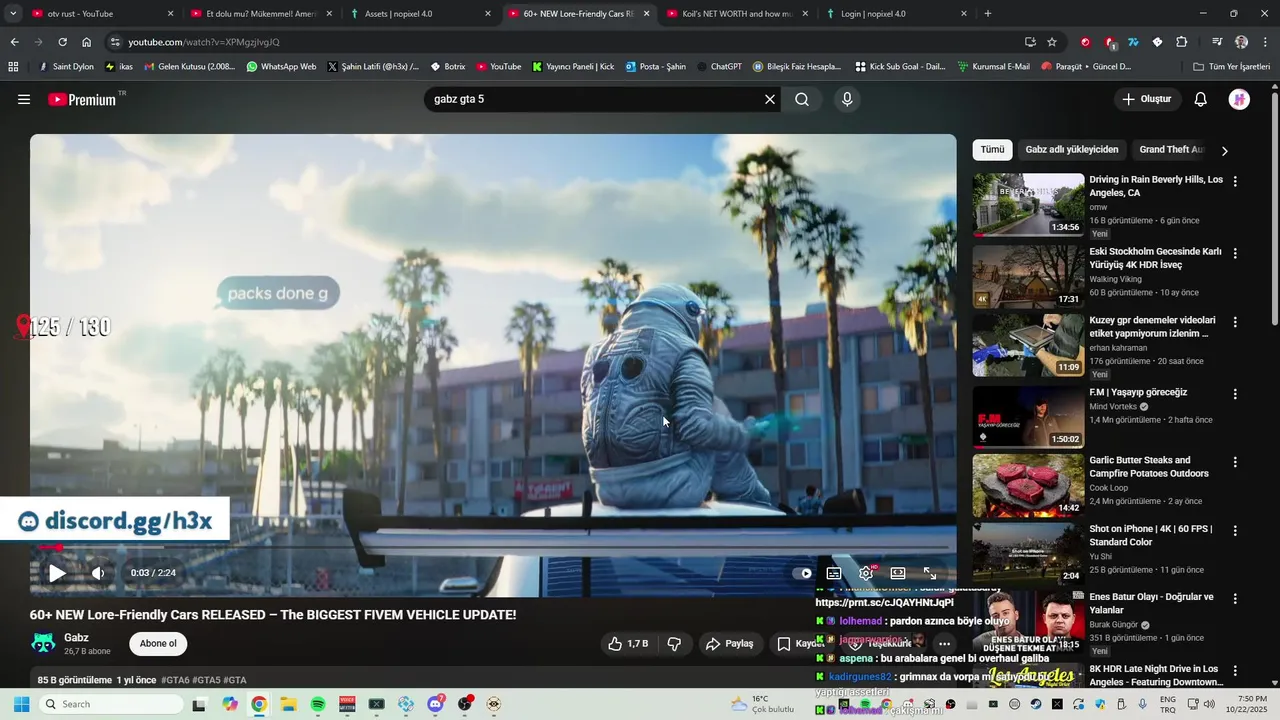Image resolution: width=1280 pixels, height=720 pixels.
Task: Open the YouTube hamburger guide menu
Action: pyautogui.click(x=24, y=100)
